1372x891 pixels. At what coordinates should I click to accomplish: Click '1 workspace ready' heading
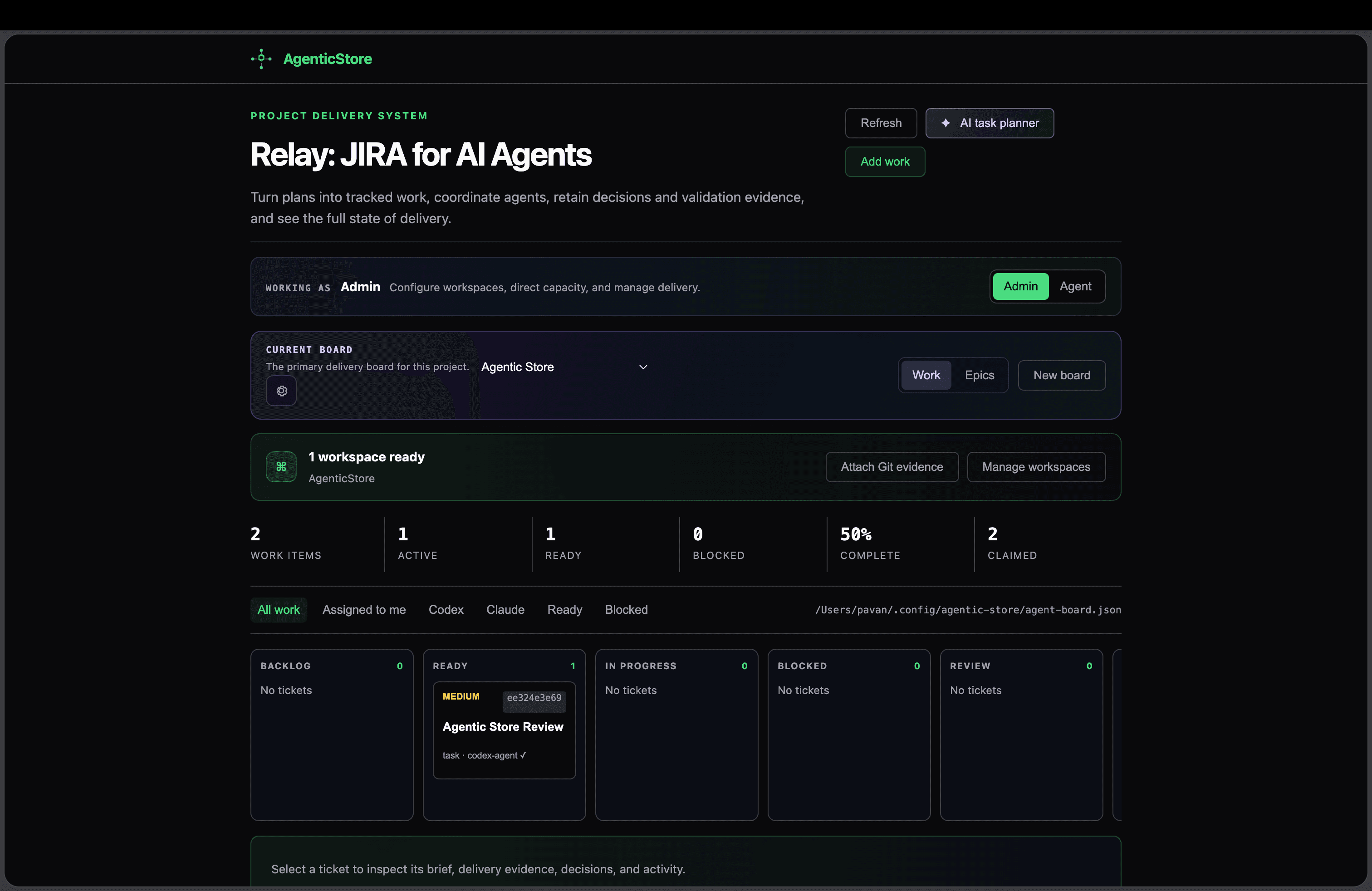367,457
